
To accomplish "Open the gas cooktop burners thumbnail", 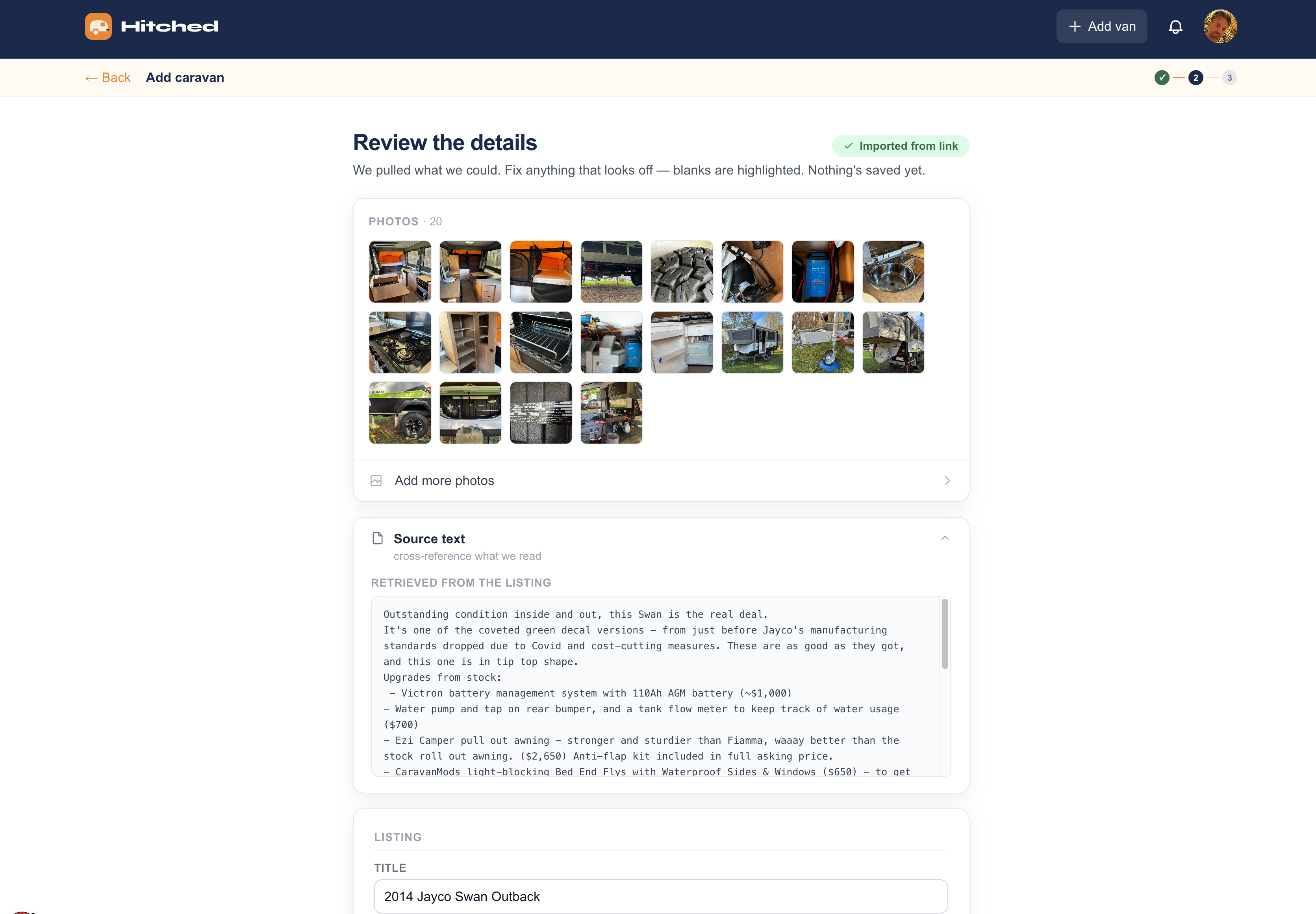I will (400, 342).
